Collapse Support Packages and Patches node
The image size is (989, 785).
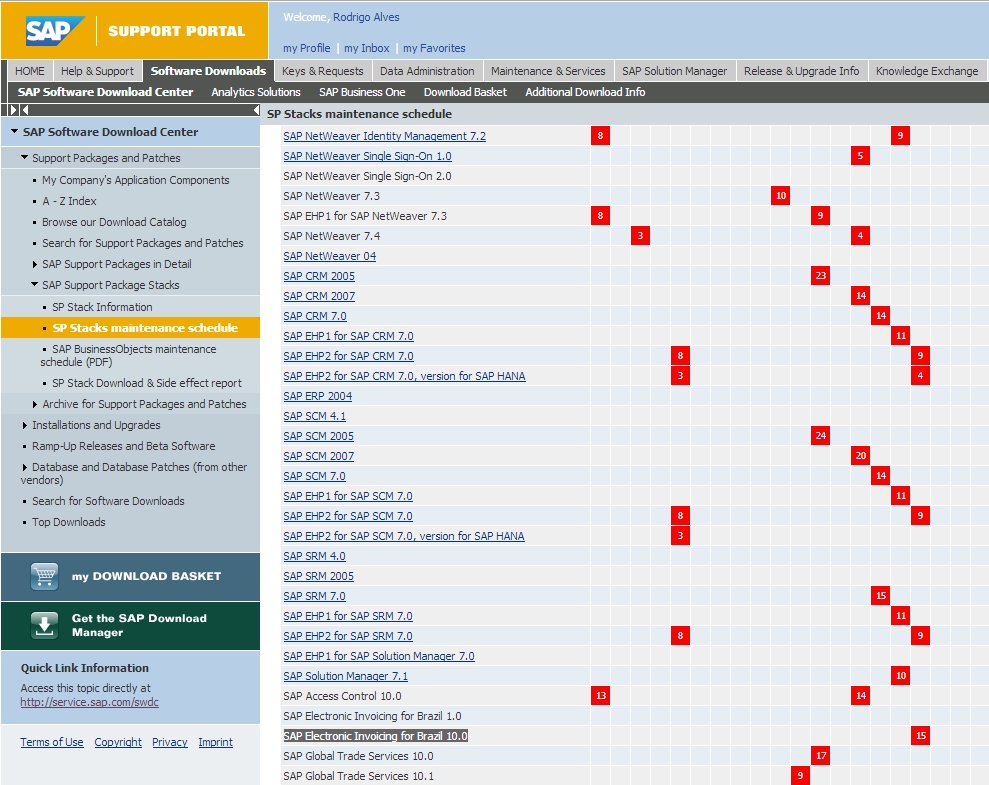click(x=25, y=157)
